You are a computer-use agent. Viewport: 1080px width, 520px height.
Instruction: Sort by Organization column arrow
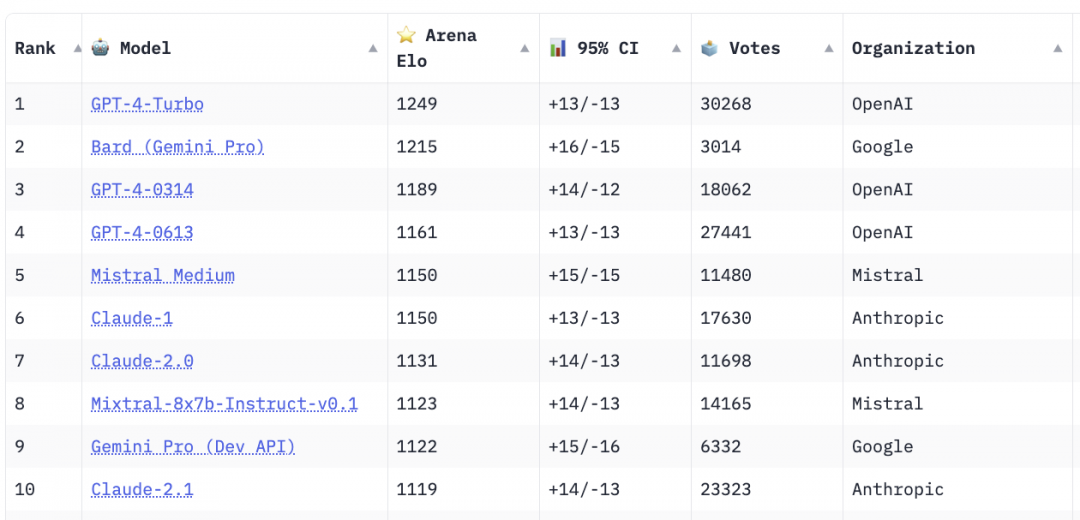tap(1058, 48)
